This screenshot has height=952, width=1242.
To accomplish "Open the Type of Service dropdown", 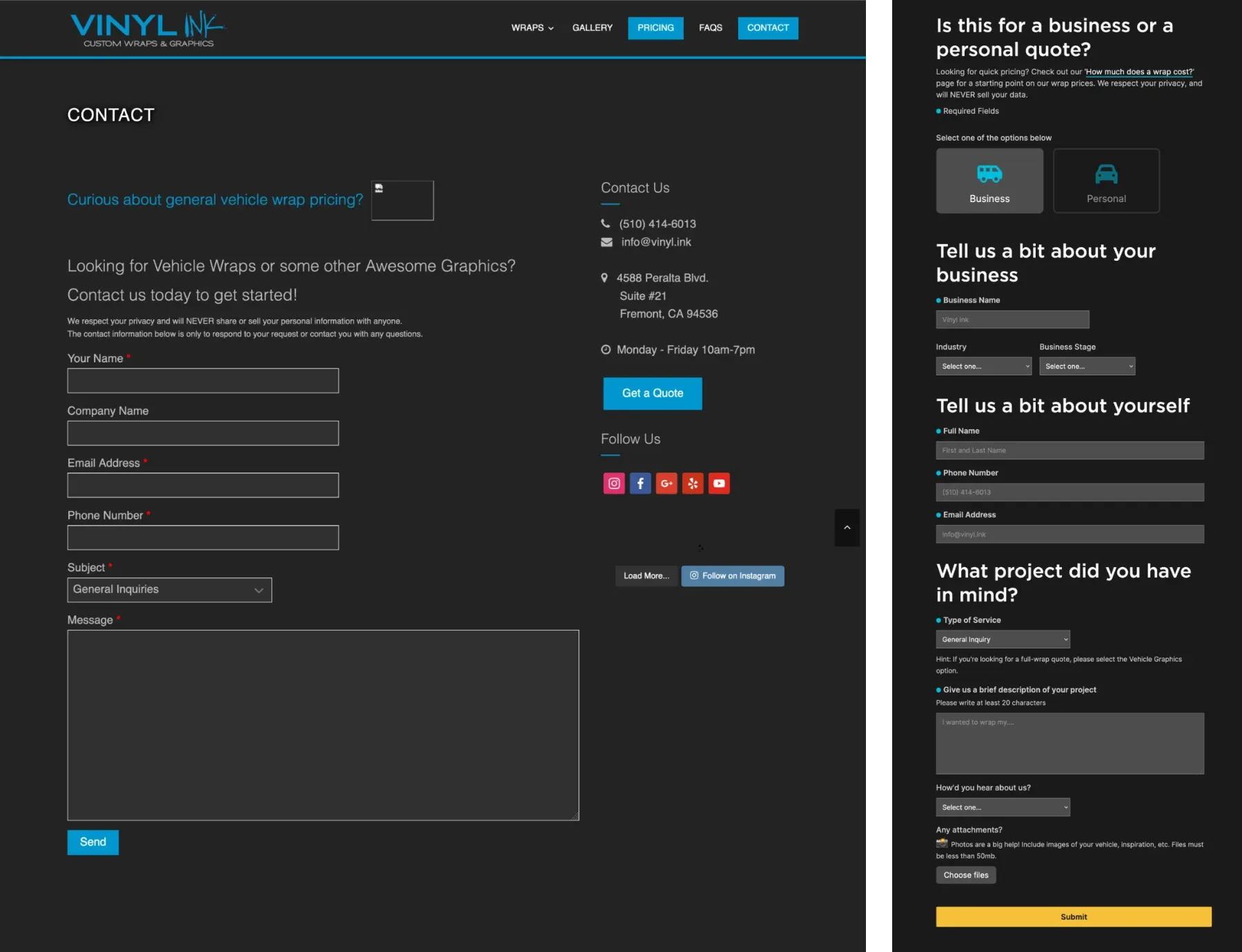I will pyautogui.click(x=1001, y=639).
